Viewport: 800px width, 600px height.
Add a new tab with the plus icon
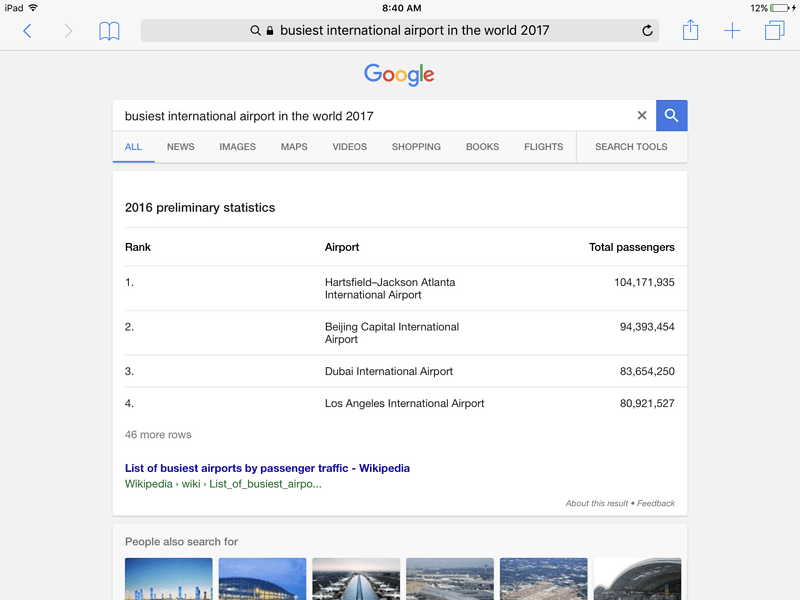pyautogui.click(x=732, y=31)
